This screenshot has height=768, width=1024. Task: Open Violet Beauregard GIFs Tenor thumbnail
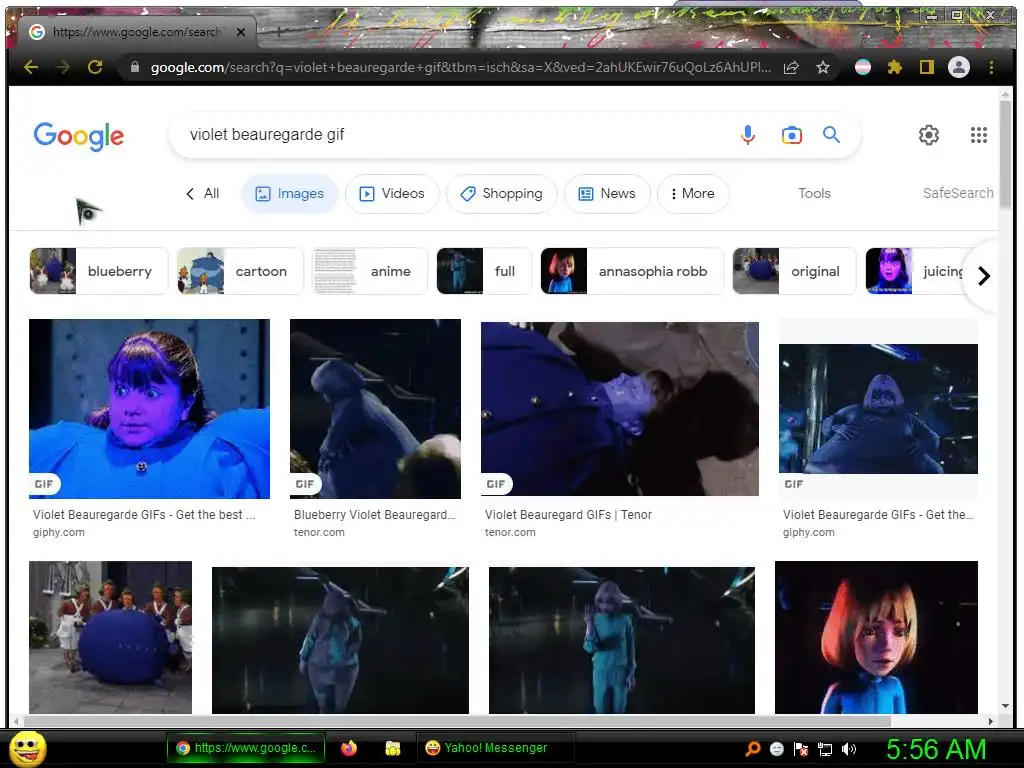[620, 408]
